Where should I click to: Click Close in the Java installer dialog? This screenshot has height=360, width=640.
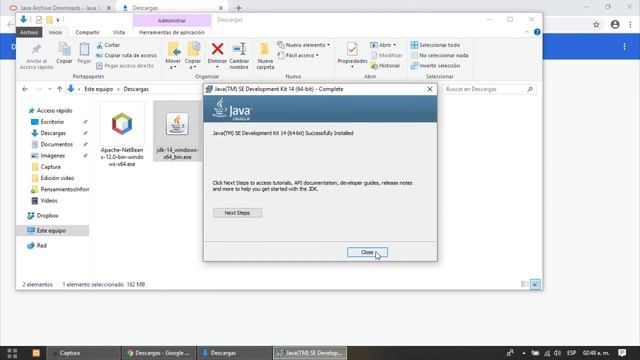(x=367, y=252)
